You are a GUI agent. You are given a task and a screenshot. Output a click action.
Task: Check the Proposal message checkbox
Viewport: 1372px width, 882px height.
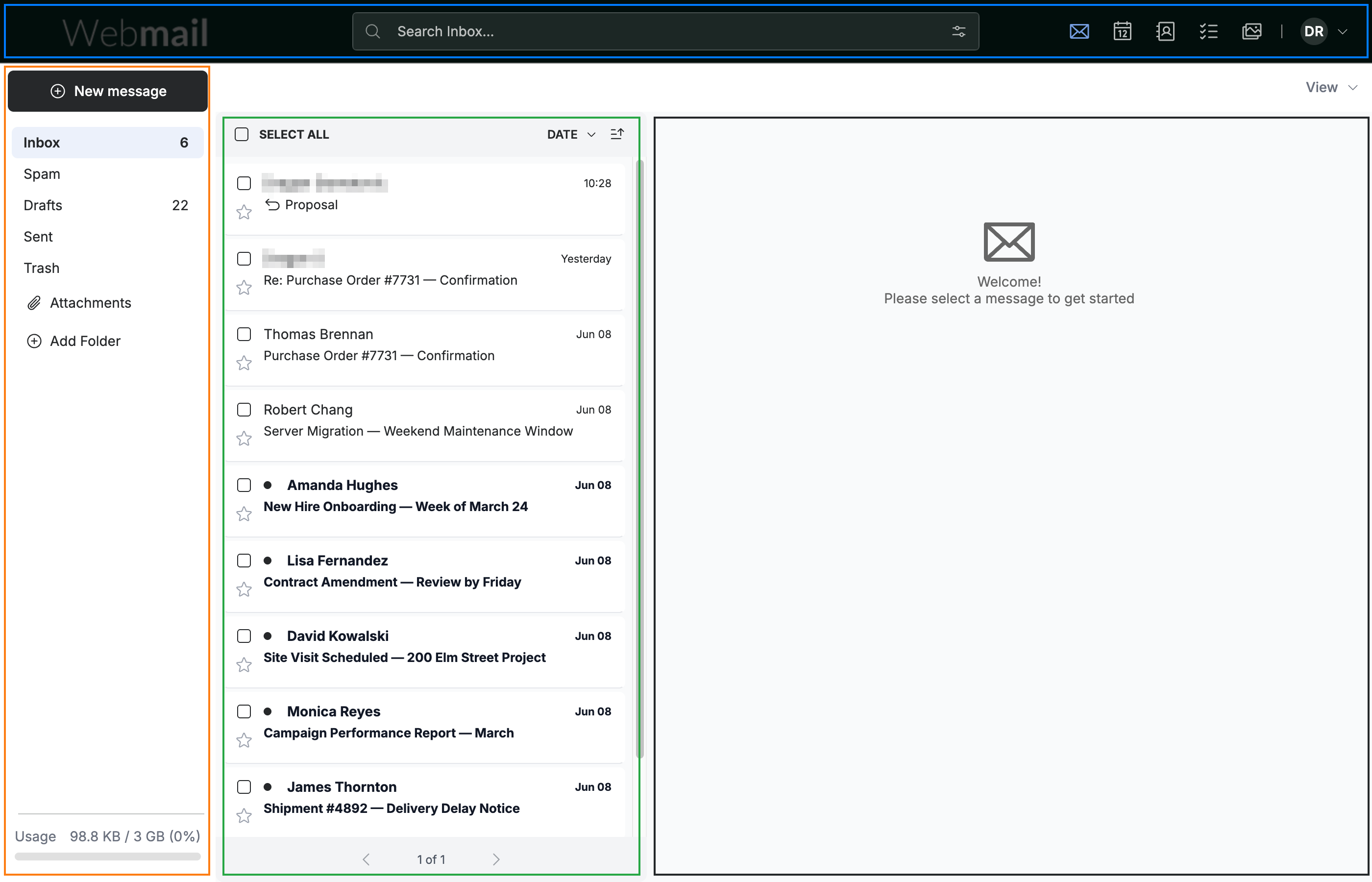[x=244, y=183]
